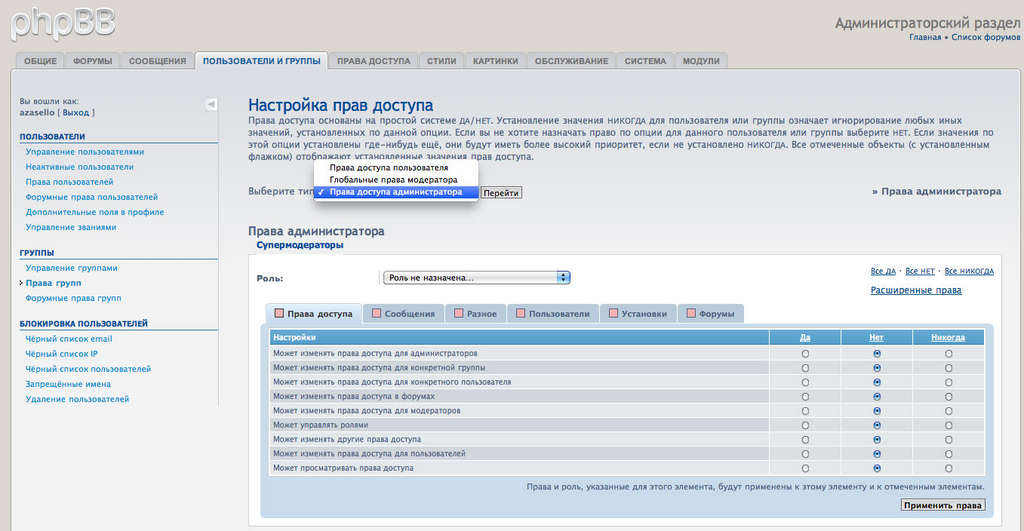Select 'Глобальные права модератора' option

393,180
